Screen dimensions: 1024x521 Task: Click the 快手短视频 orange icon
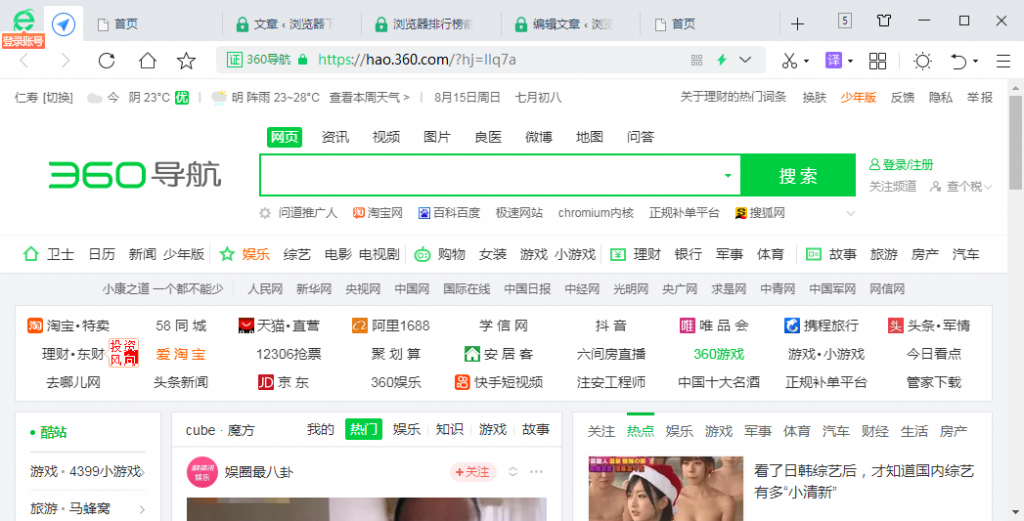(x=462, y=382)
